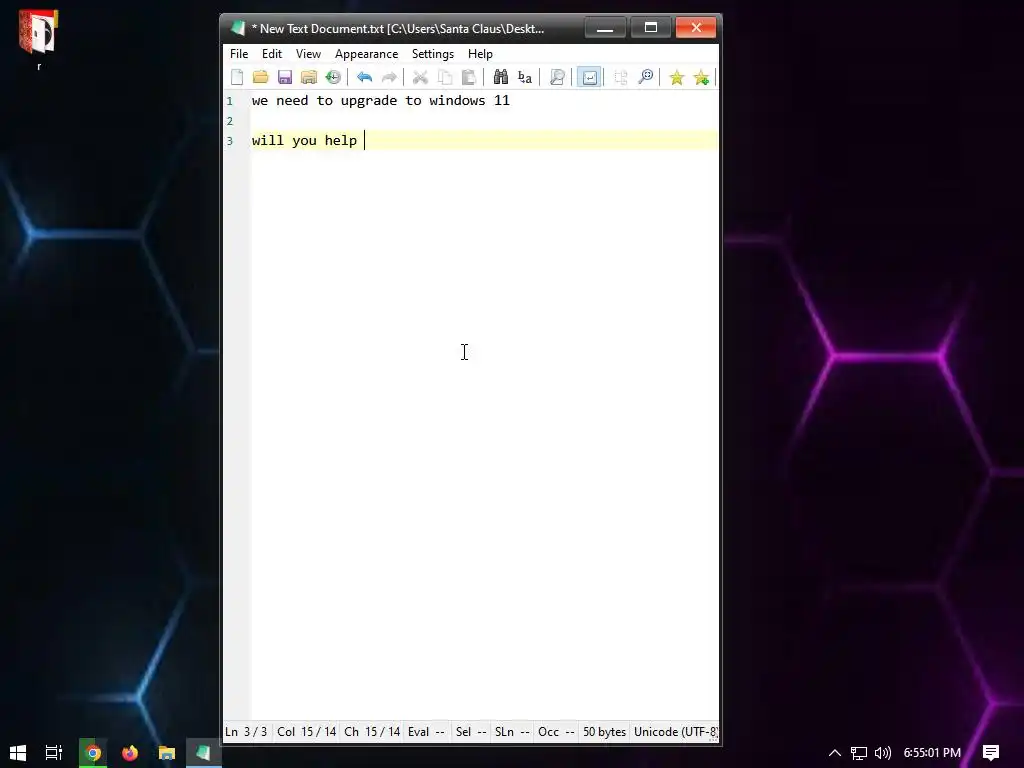This screenshot has width=1024, height=768.
Task: Open the View menu
Action: (308, 54)
